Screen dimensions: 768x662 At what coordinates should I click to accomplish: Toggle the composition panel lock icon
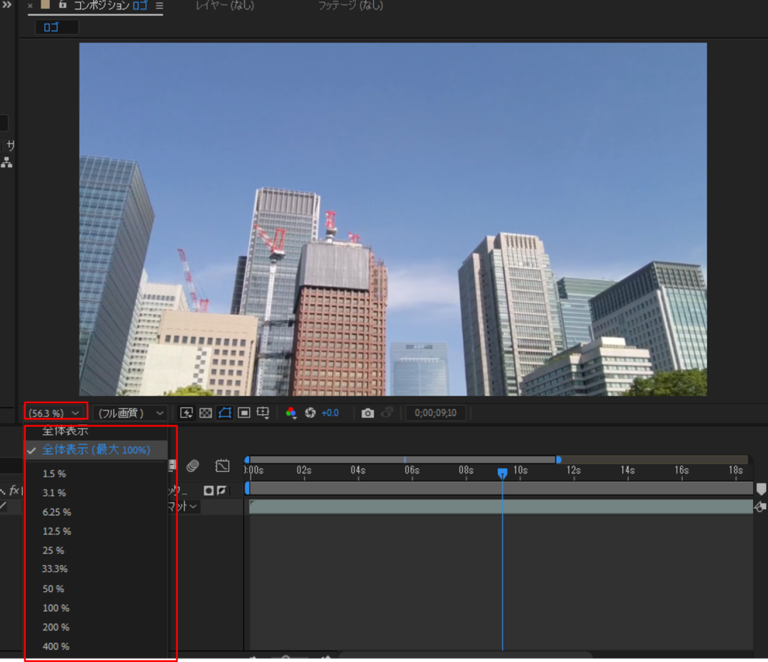click(x=63, y=6)
